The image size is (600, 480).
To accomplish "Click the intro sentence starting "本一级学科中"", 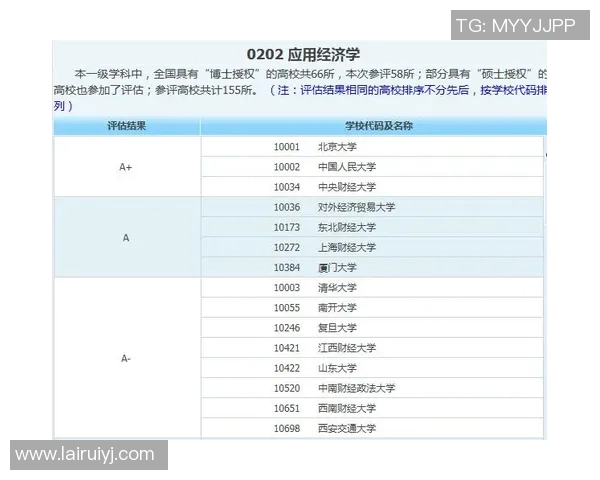I will click(x=300, y=82).
